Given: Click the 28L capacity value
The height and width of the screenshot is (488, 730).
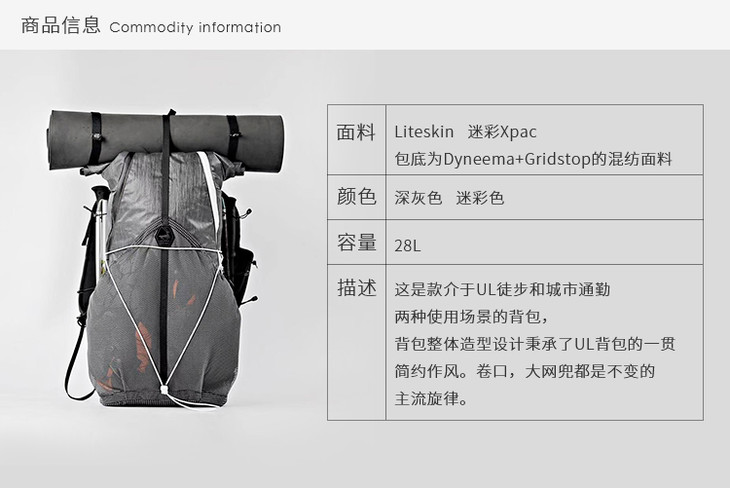Looking at the screenshot, I should (407, 245).
